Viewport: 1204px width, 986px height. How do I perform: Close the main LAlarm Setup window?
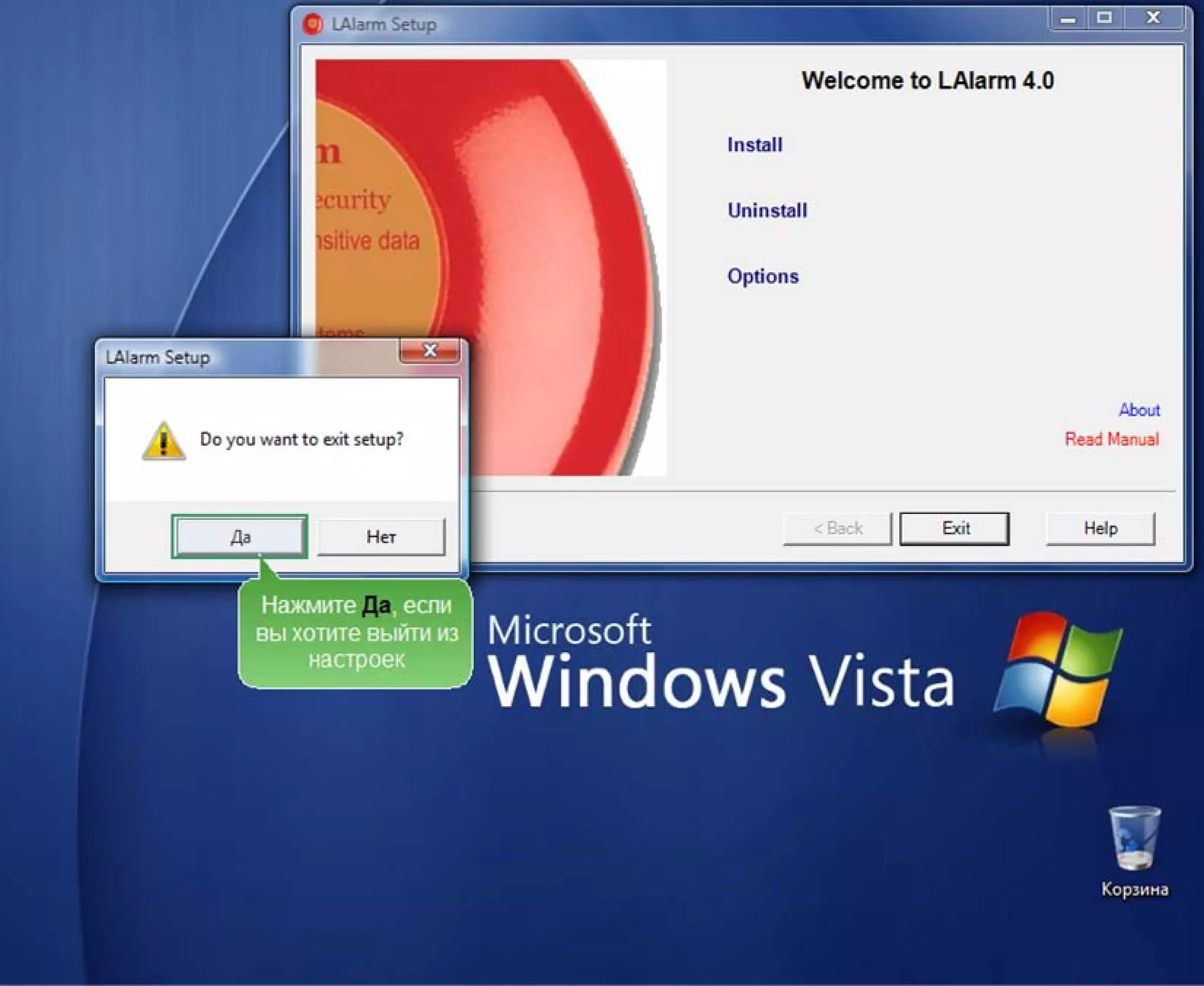[x=1153, y=19]
